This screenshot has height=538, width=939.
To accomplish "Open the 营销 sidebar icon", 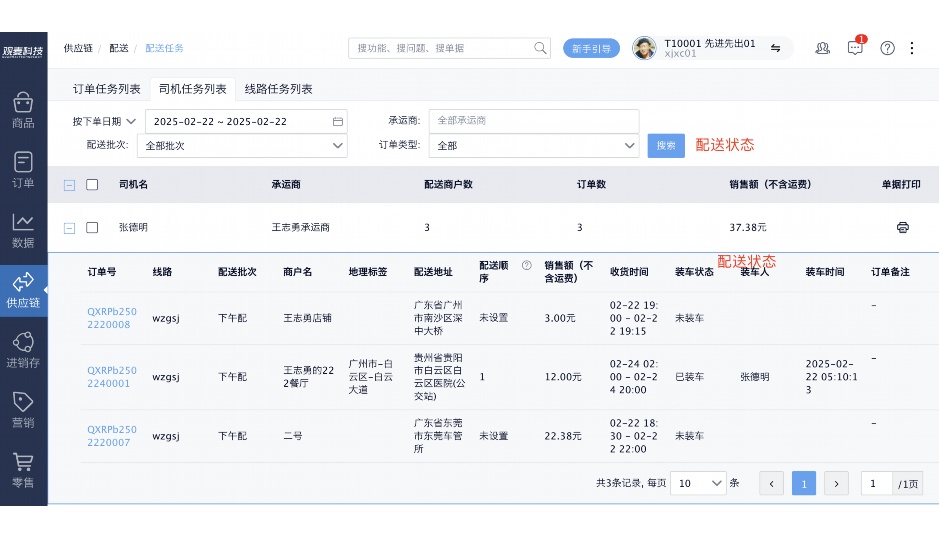I will [x=23, y=410].
